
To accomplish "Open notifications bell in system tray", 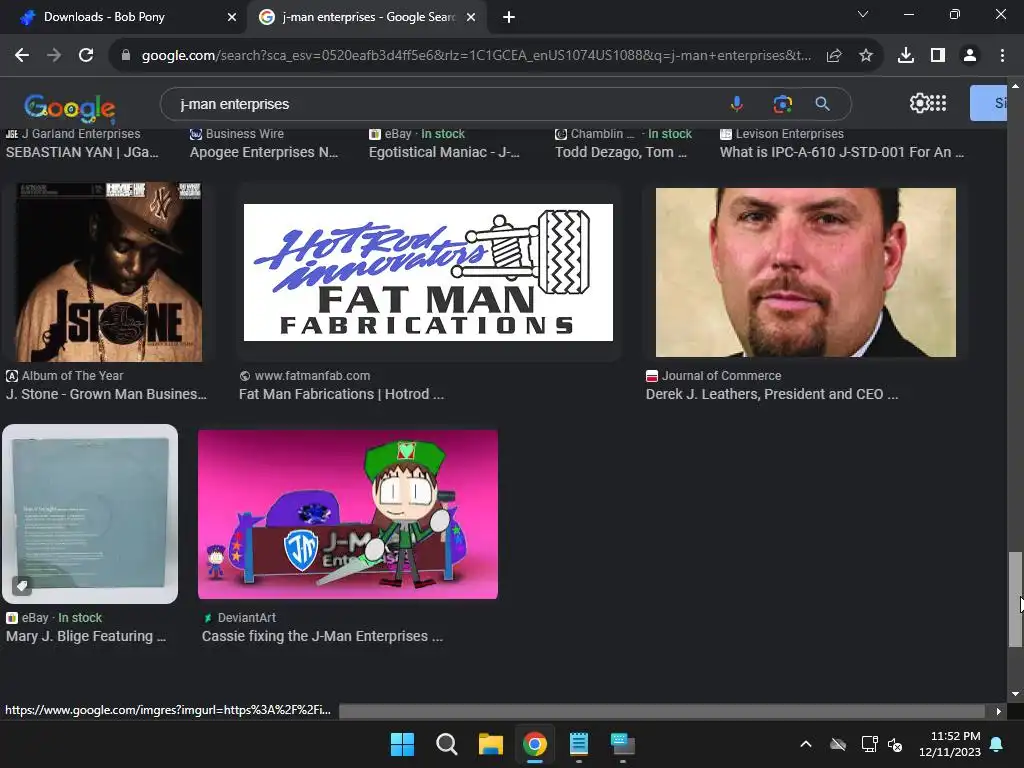I will [x=997, y=744].
